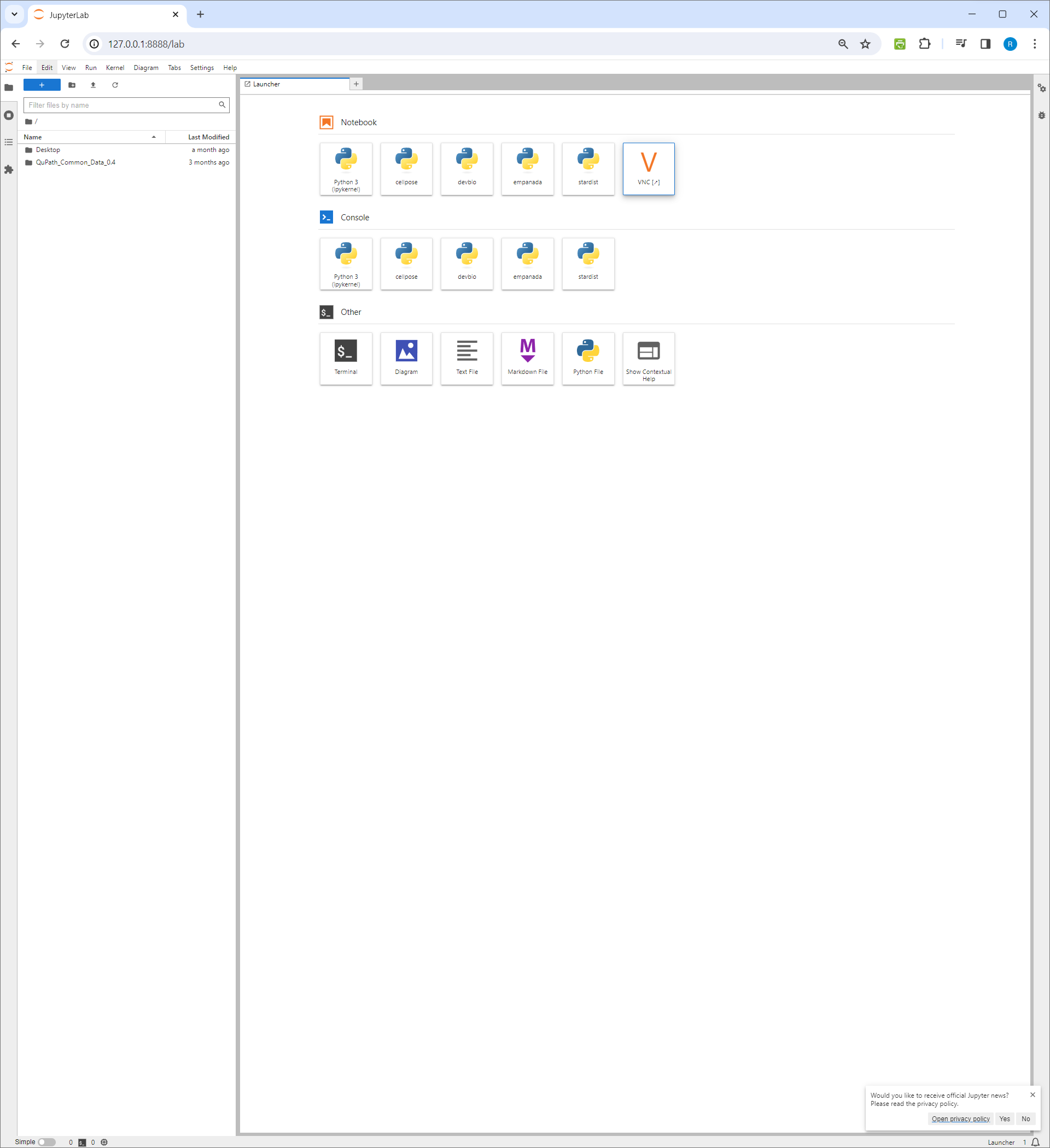Expand the QuPath_Common_Data_04 folder
The width and height of the screenshot is (1050, 1148).
74,162
